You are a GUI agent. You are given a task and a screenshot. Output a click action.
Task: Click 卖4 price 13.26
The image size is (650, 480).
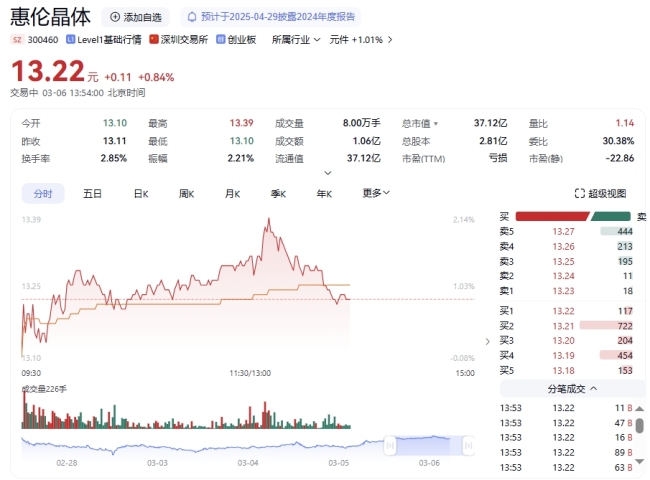(x=563, y=247)
